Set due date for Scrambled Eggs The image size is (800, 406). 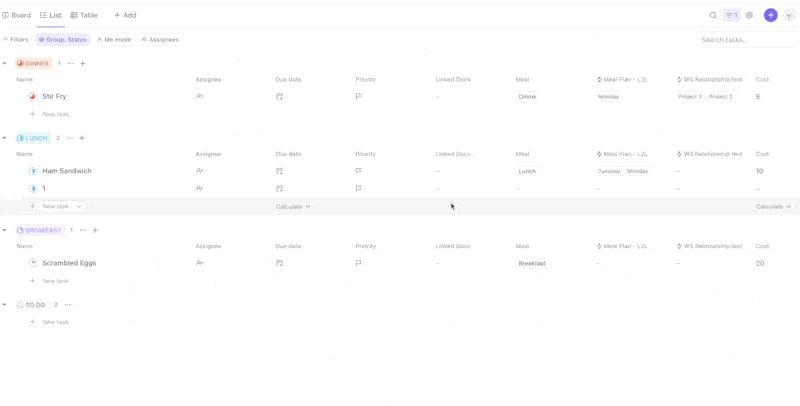point(280,263)
